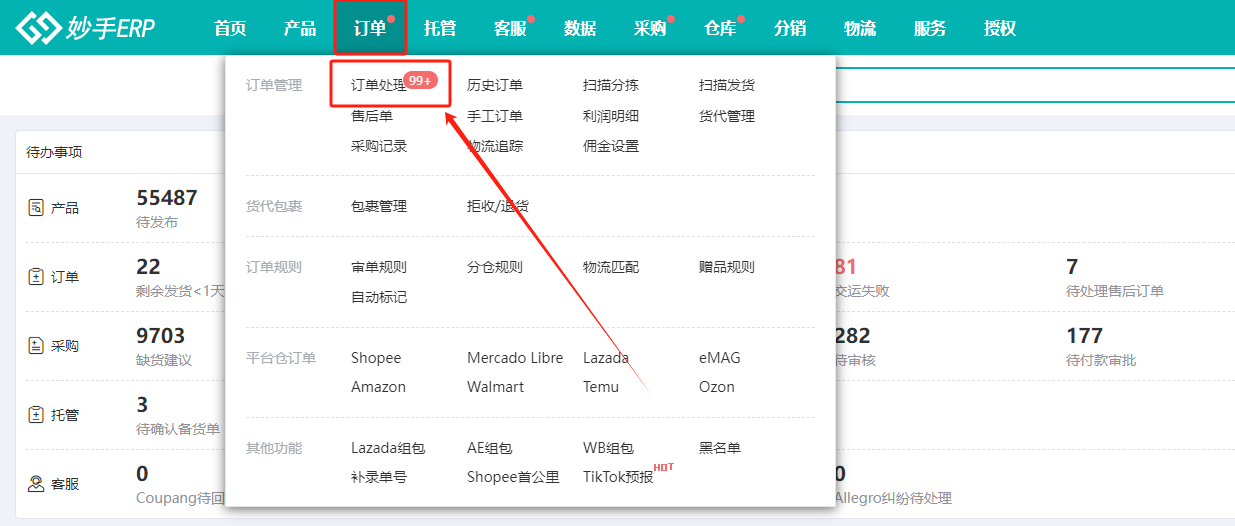
Task: Click the 产品 icon in the to-do list
Action: click(x=36, y=208)
